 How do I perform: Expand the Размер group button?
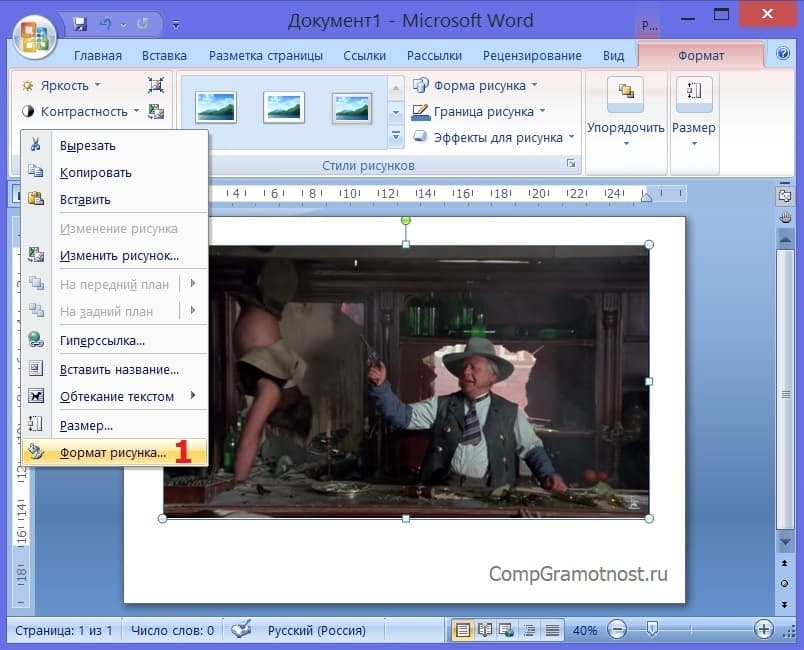click(694, 111)
